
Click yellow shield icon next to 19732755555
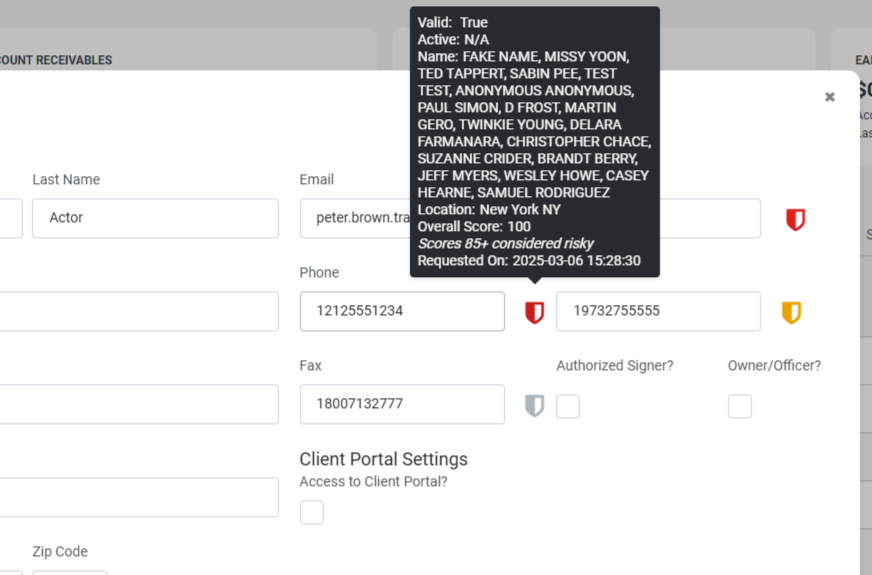pos(791,313)
